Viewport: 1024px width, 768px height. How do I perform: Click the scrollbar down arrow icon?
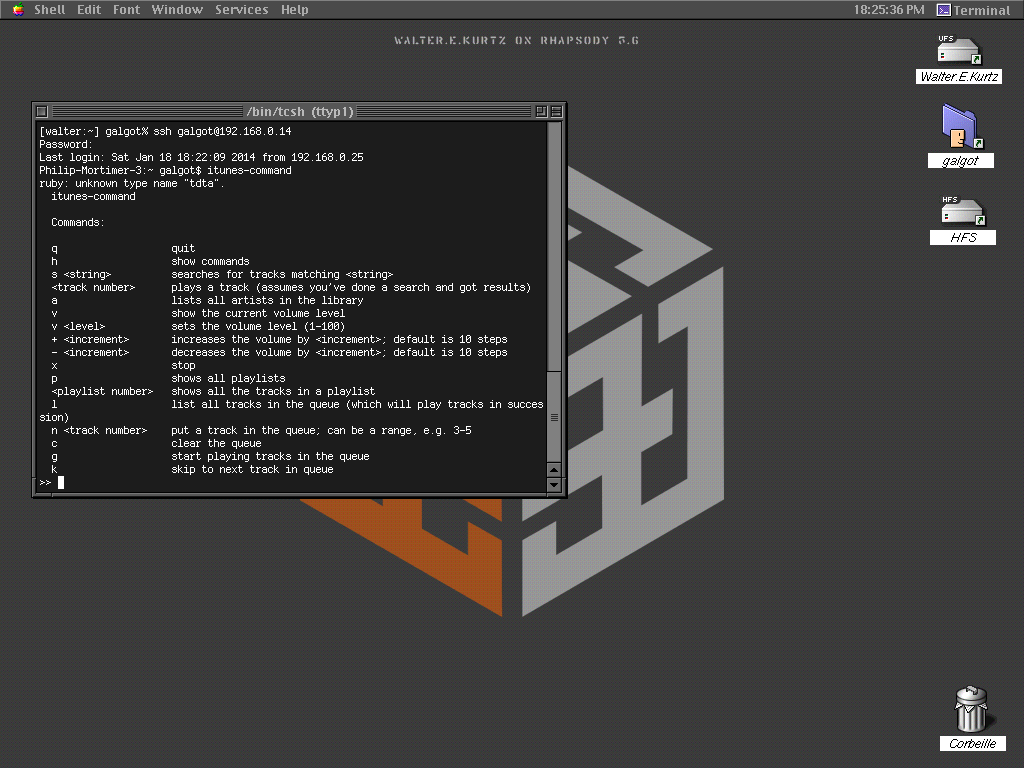tap(555, 485)
